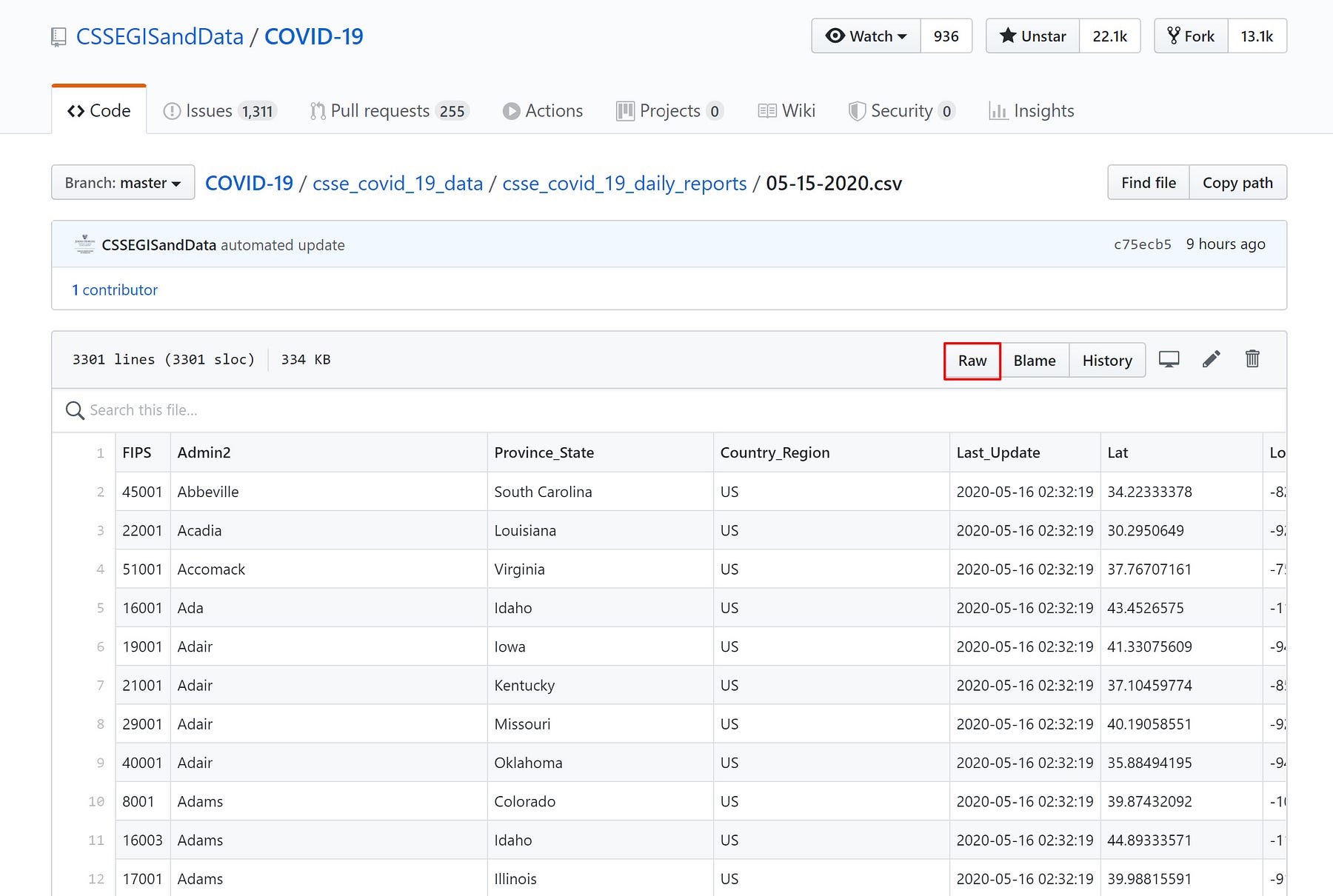Open the Branch: master dropdown
Viewport: 1333px width, 896px height.
tap(123, 182)
